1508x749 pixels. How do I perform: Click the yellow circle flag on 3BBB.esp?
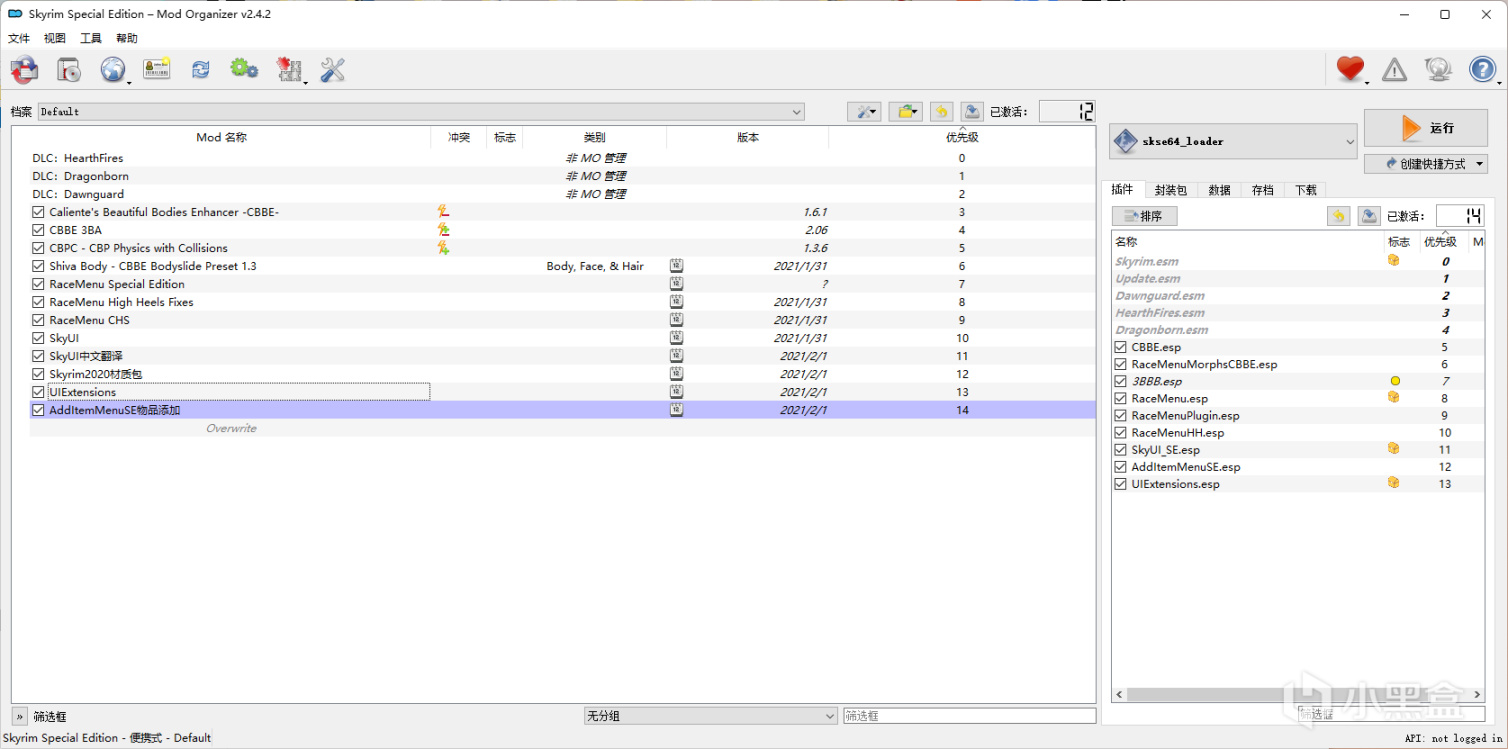point(1395,381)
